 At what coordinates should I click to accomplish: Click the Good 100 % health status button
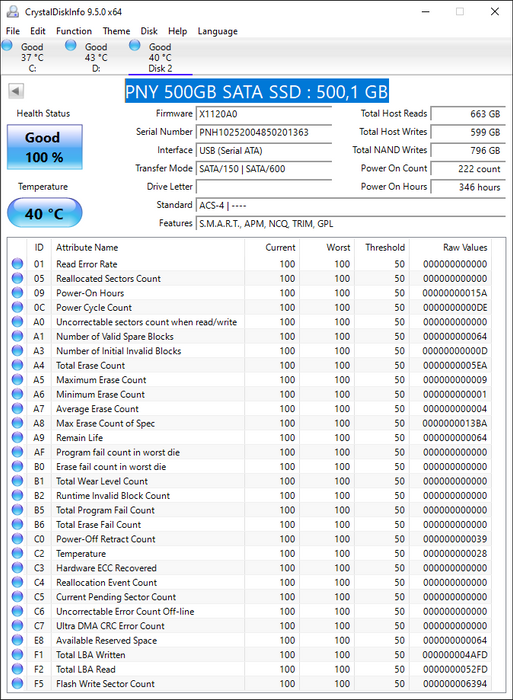coord(45,147)
